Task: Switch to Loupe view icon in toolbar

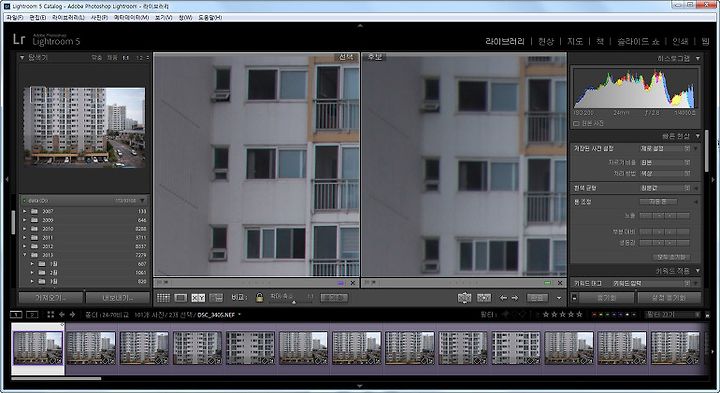Action: click(180, 298)
